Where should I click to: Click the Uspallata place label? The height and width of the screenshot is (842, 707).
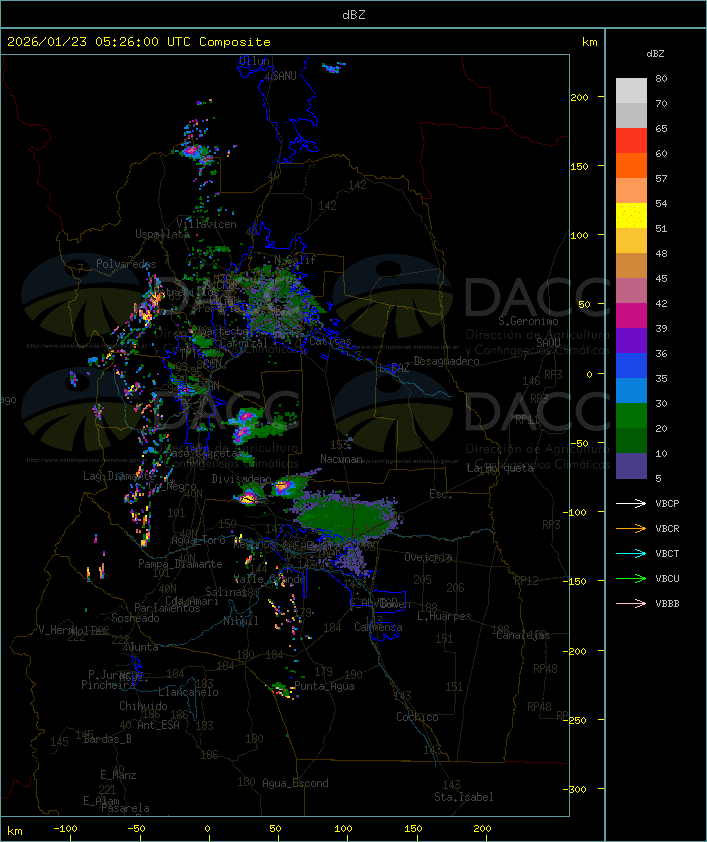[162, 234]
